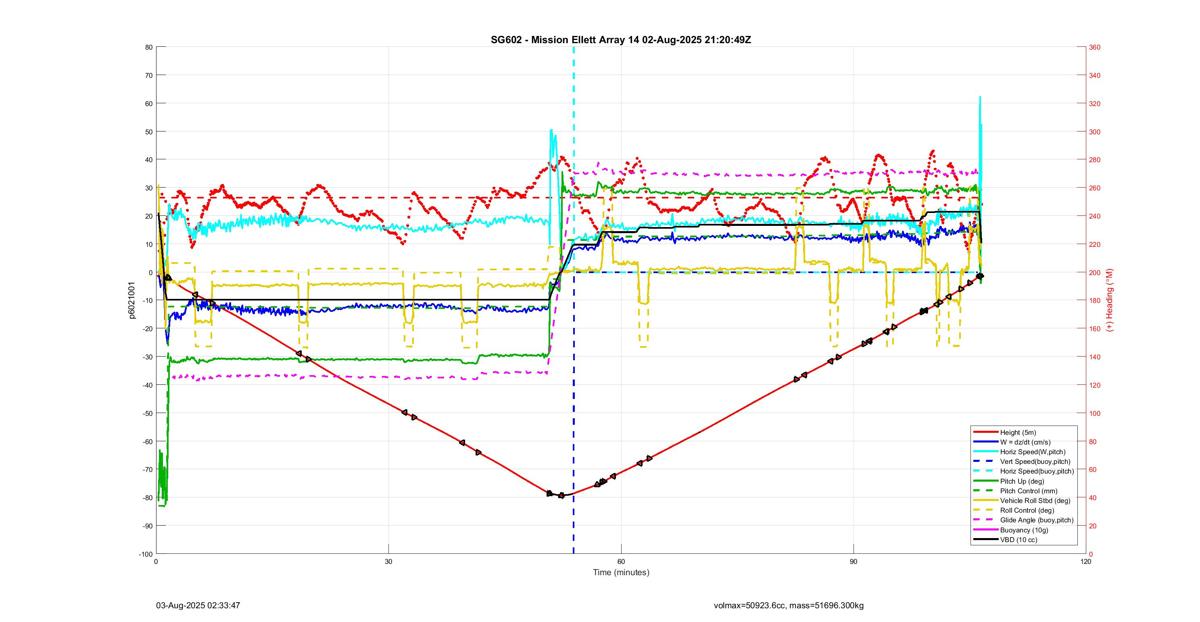Click the 360 tick on heading axis
The height and width of the screenshot is (622, 1200).
tap(1095, 47)
